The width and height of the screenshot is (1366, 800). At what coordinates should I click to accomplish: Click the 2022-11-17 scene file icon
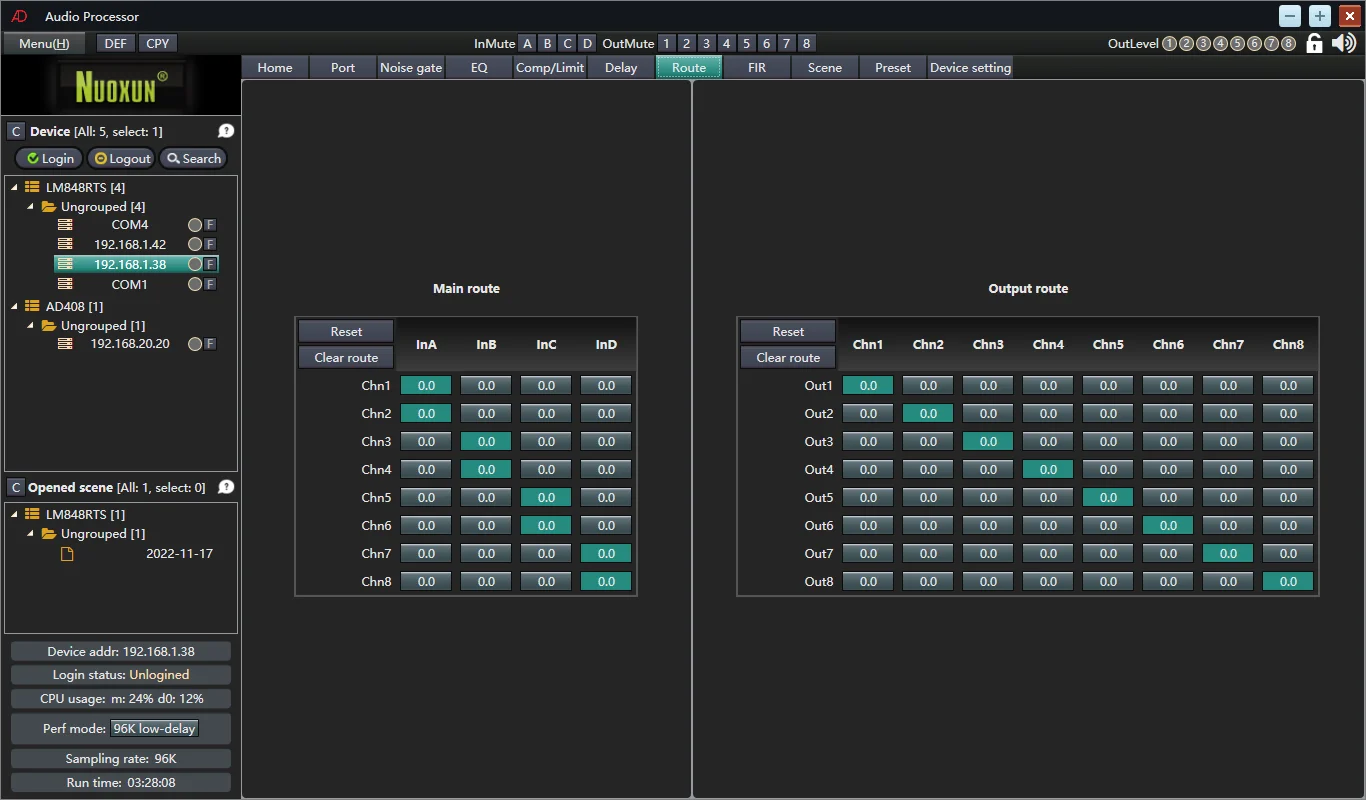67,553
